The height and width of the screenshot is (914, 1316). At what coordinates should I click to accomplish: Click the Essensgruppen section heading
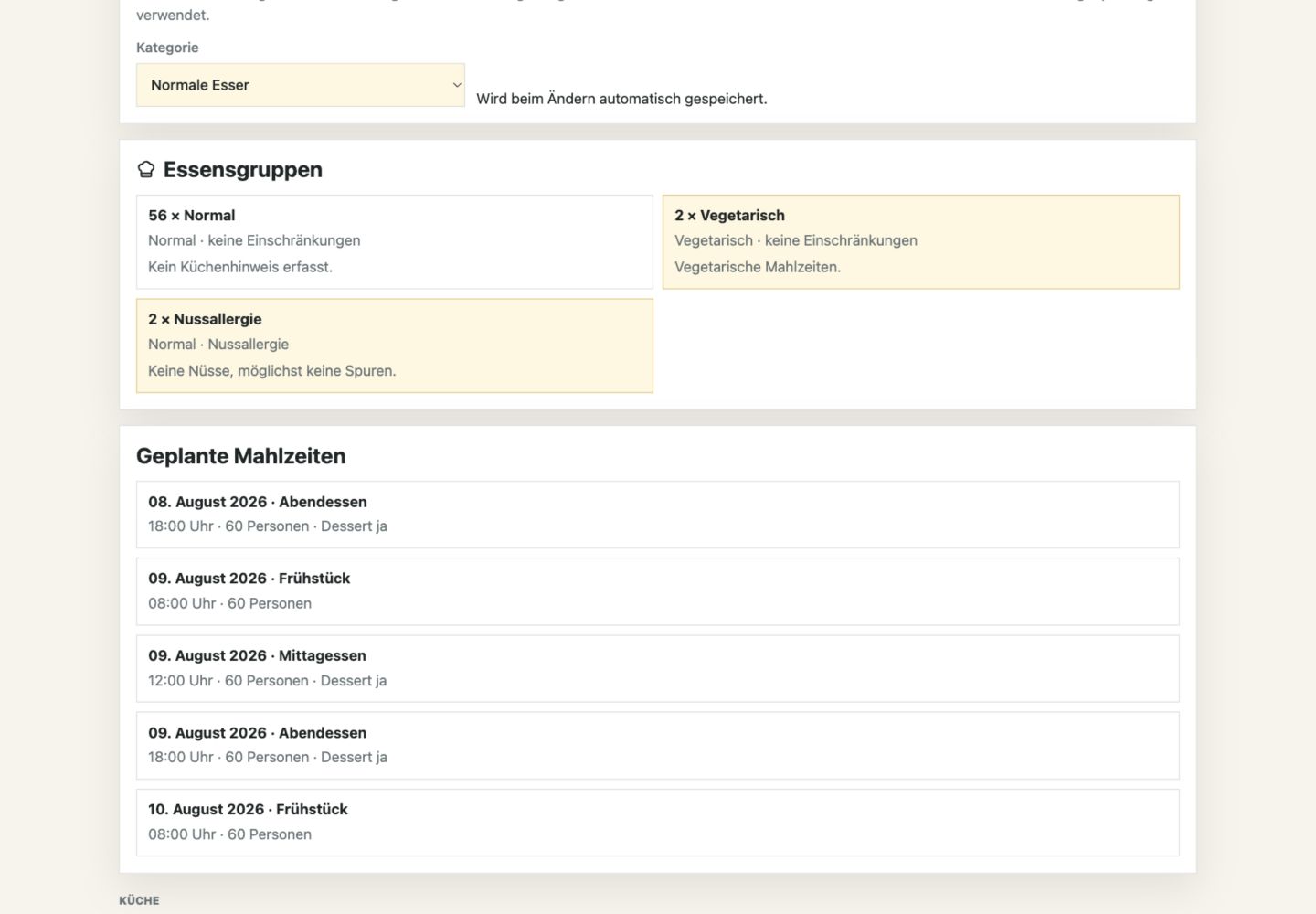point(242,169)
